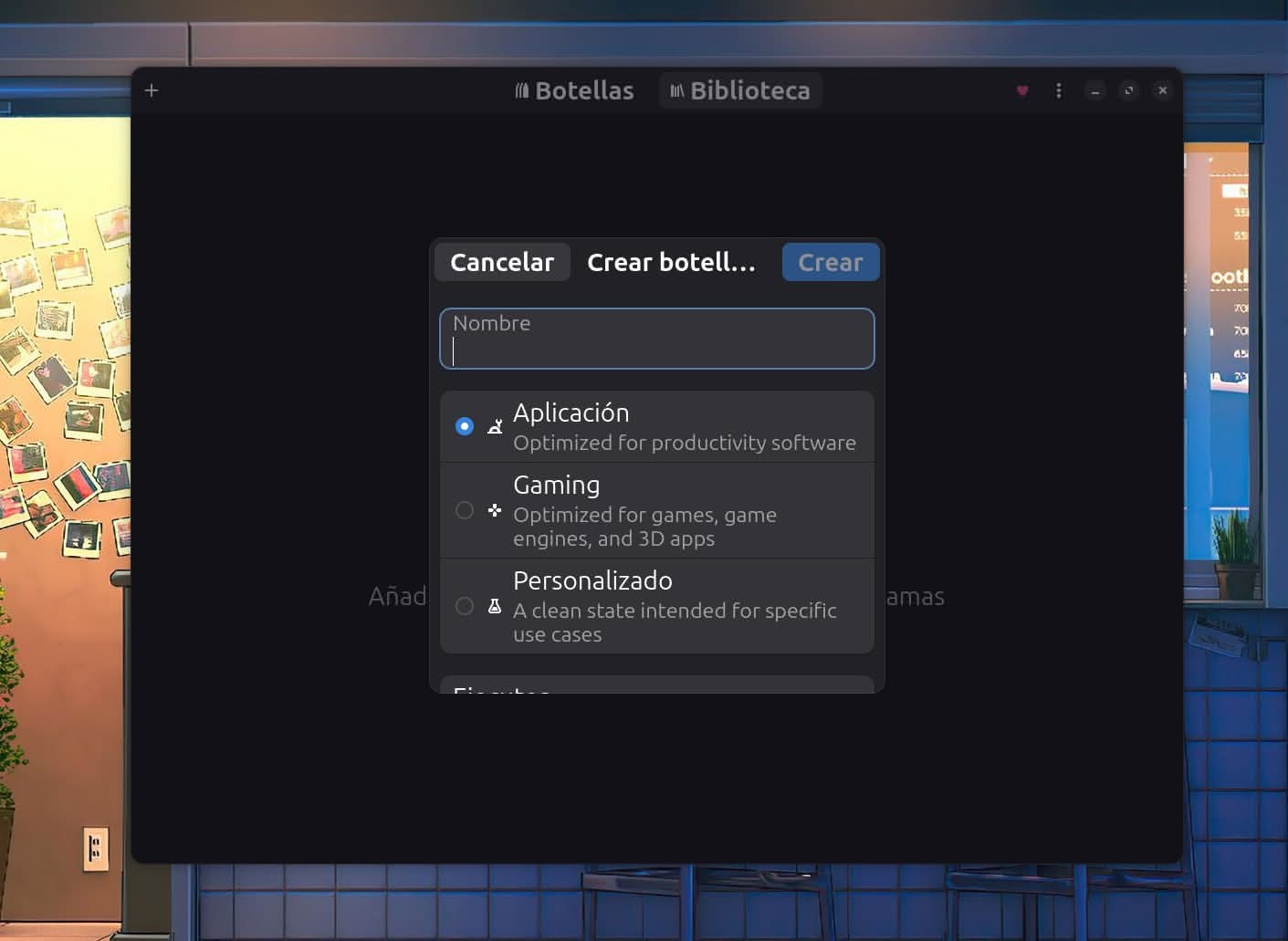Click the plus icon to add a new bottle
Viewport: 1288px width, 941px height.
[151, 90]
